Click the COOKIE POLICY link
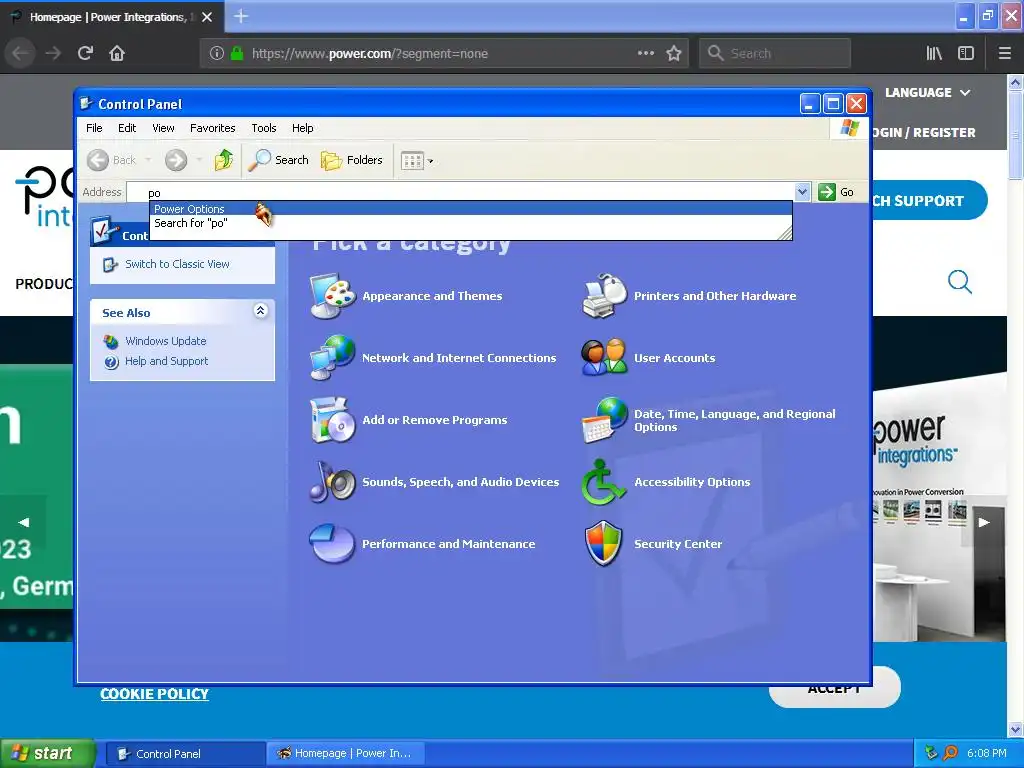The width and height of the screenshot is (1024, 768). 154,694
